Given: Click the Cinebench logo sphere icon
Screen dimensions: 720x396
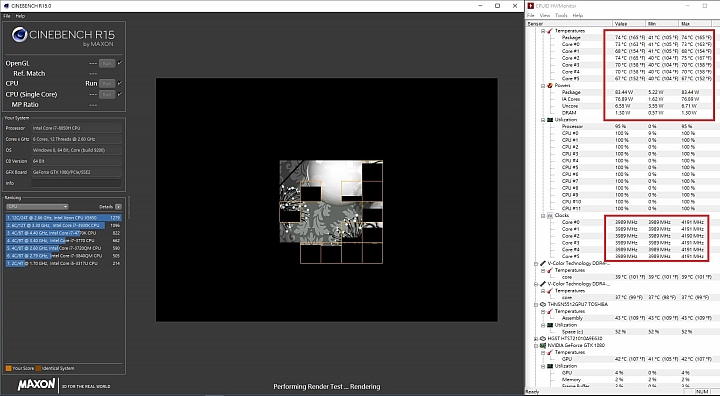Looking at the screenshot, I should pyautogui.click(x=19, y=34).
